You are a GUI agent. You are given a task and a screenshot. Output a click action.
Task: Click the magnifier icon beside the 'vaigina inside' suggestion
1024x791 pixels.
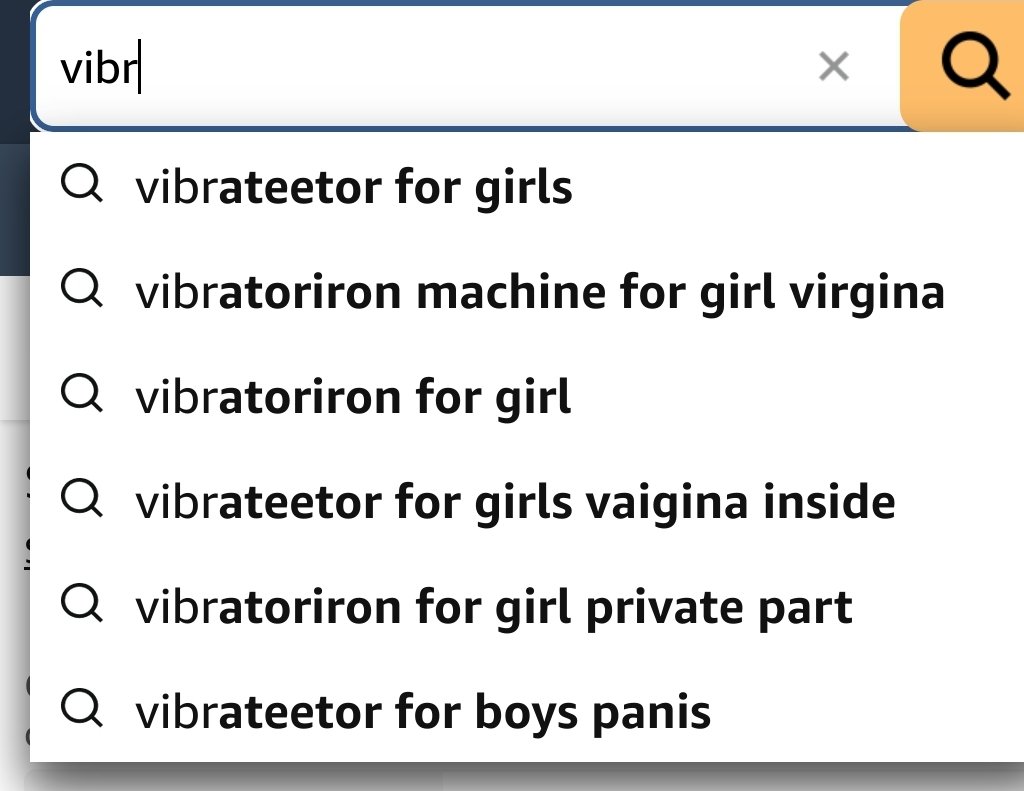82,499
